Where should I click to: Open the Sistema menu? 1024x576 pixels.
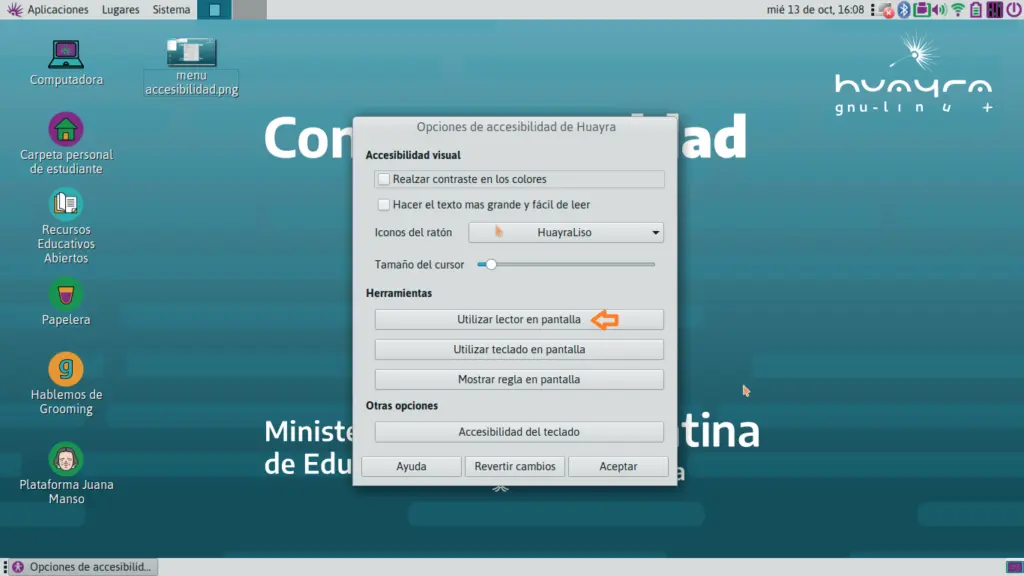click(171, 10)
